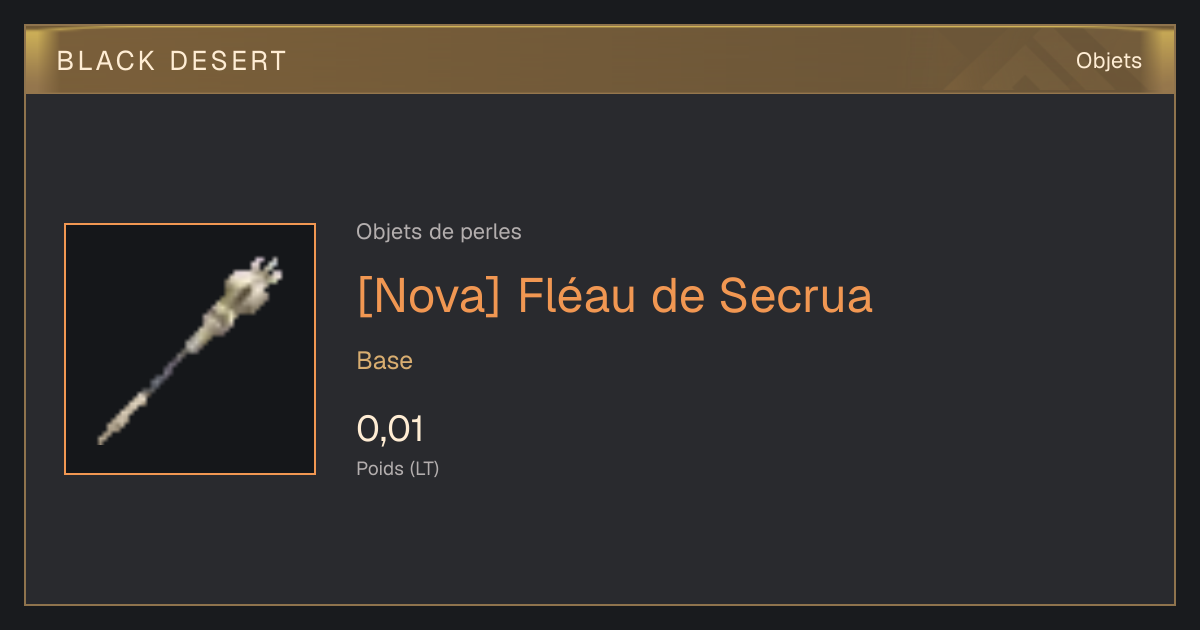Select the Base grade label
This screenshot has height=630, width=1200.
pyautogui.click(x=385, y=361)
